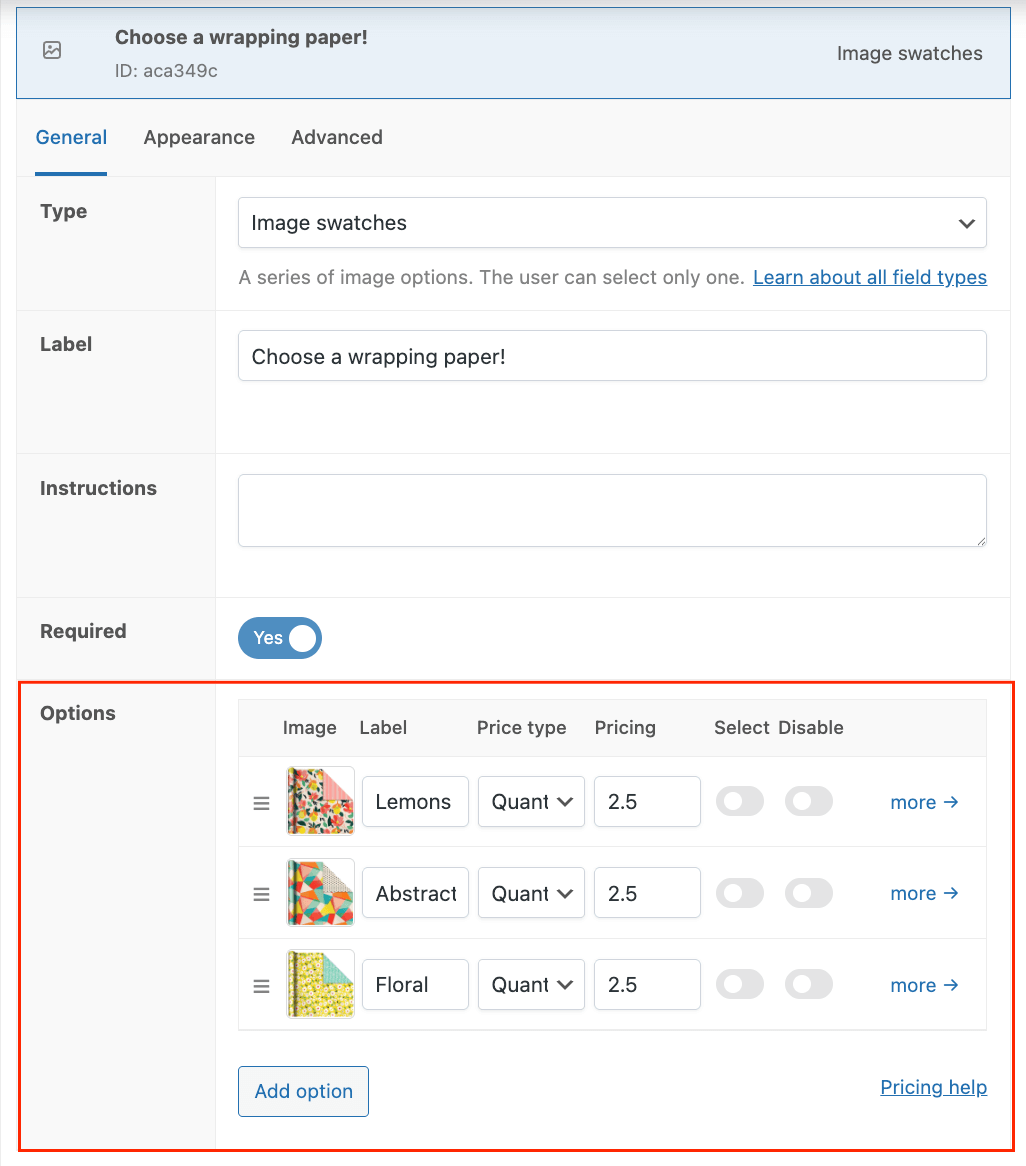Viewport: 1026px width, 1166px height.
Task: Click the image swatches icon in the field header
Action: pos(51,50)
